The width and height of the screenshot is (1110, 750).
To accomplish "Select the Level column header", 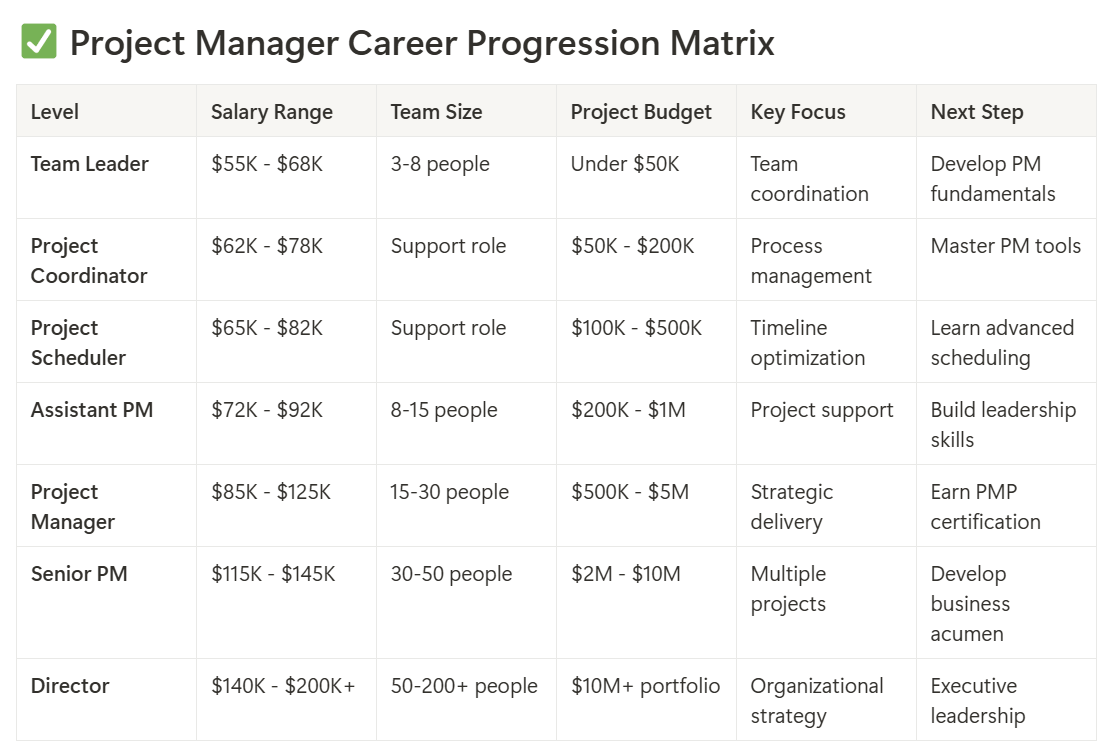I will click(x=55, y=112).
